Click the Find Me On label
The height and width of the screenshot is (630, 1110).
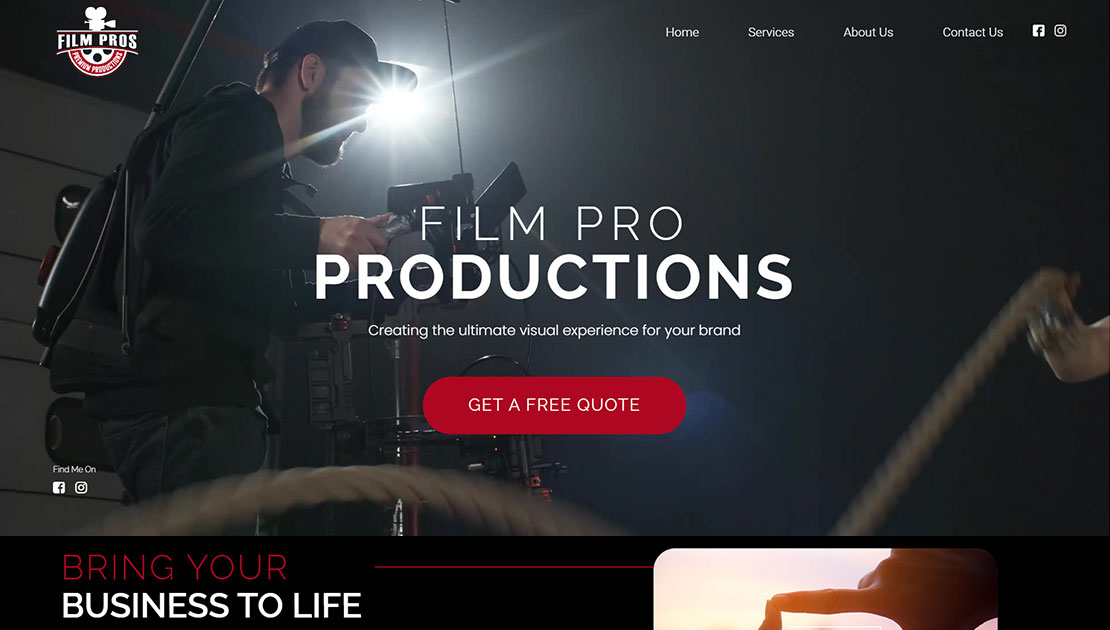[74, 469]
